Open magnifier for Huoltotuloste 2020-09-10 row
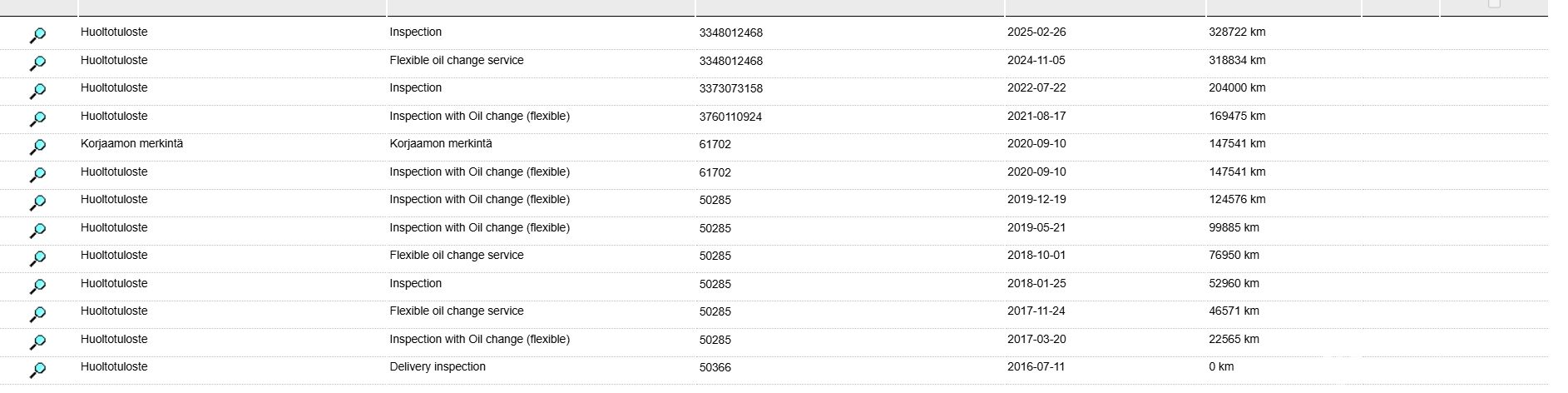This screenshot has height=393, width=1568. (x=37, y=175)
